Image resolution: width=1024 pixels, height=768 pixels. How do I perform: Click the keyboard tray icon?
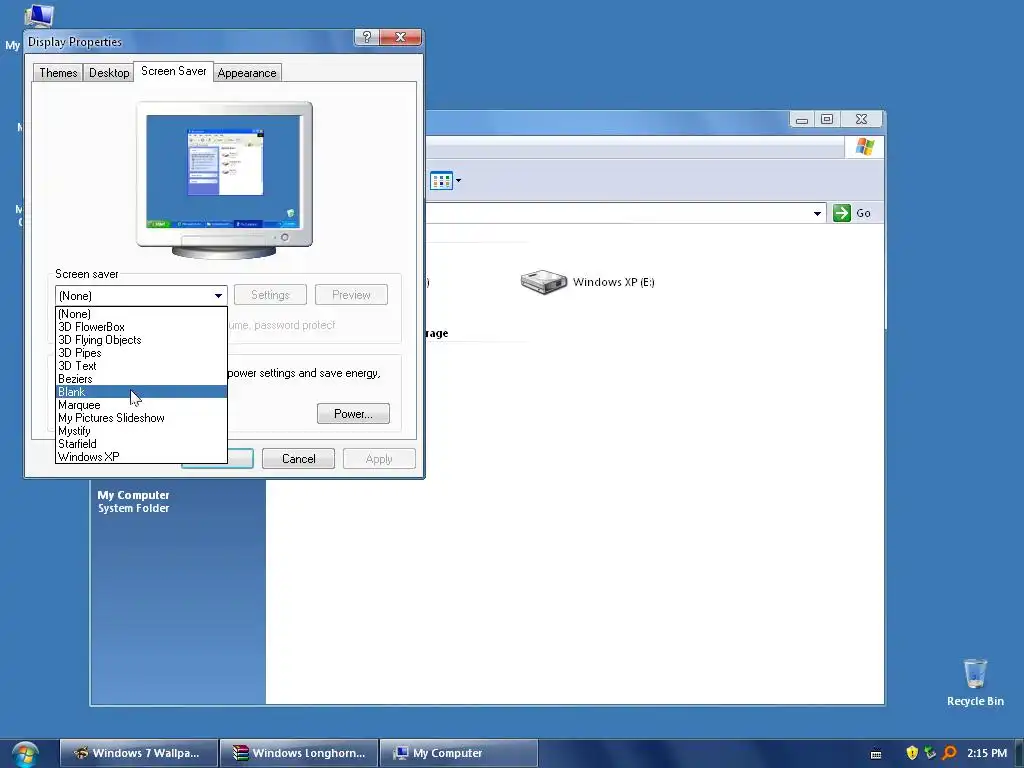[x=876, y=754]
